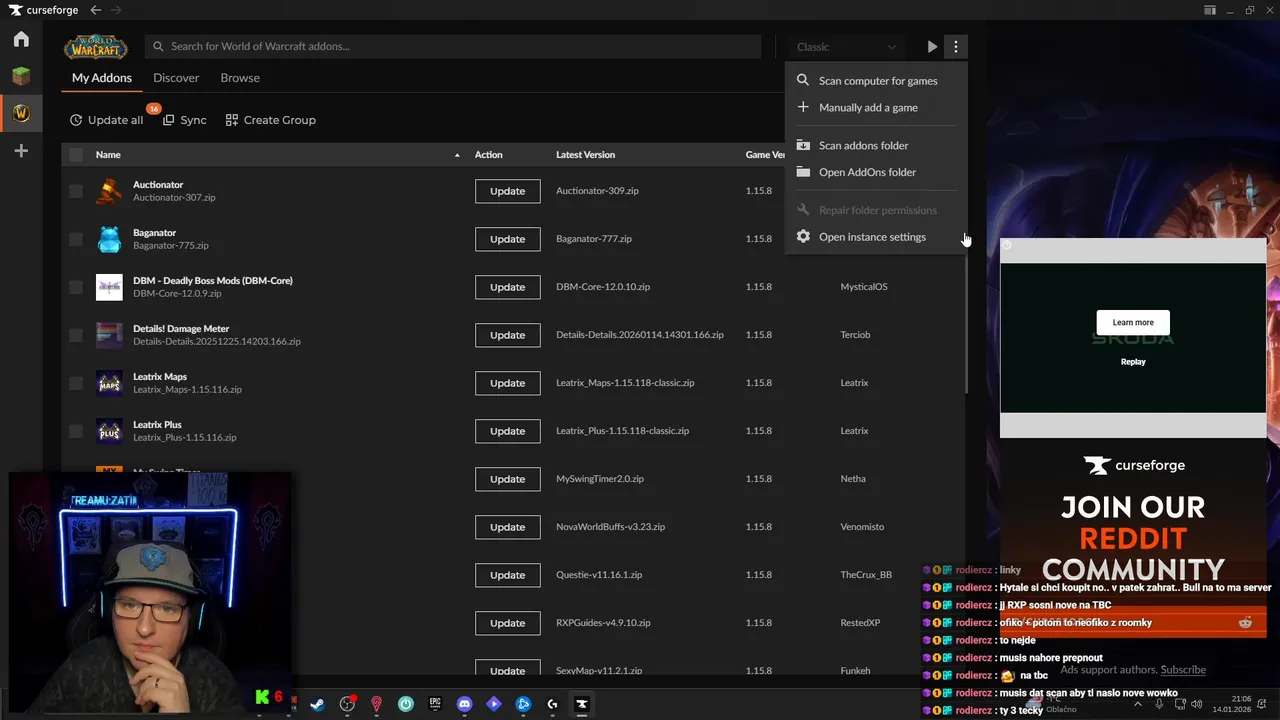
Task: Open Steam from the taskbar
Action: pyautogui.click(x=317, y=704)
